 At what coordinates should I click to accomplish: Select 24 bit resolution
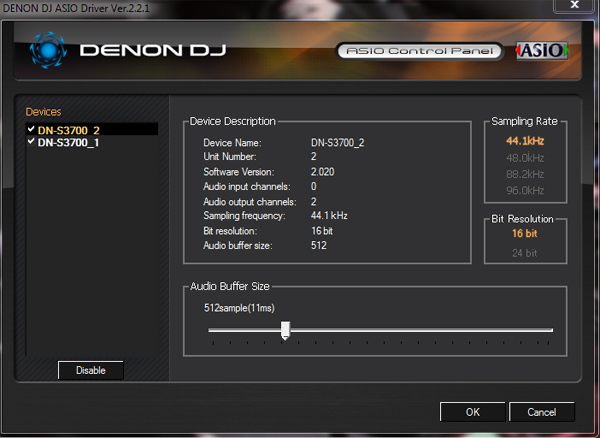pyautogui.click(x=525, y=253)
